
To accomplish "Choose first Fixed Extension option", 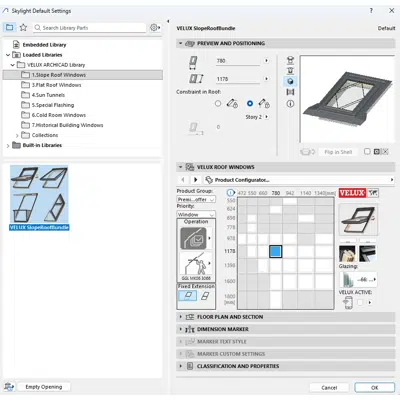I will (188, 295).
